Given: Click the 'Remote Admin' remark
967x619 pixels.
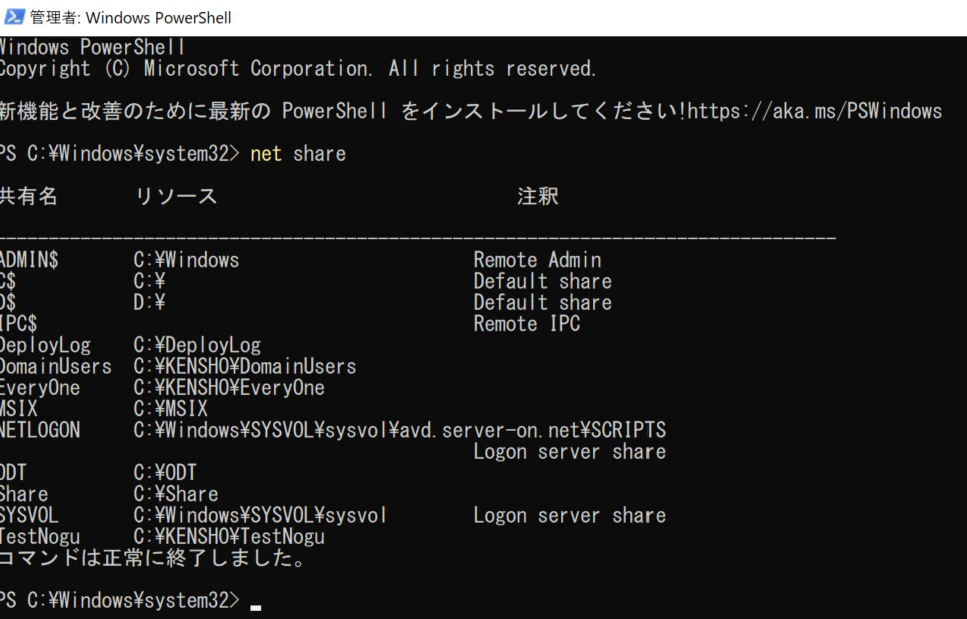Looking at the screenshot, I should click(x=537, y=260).
